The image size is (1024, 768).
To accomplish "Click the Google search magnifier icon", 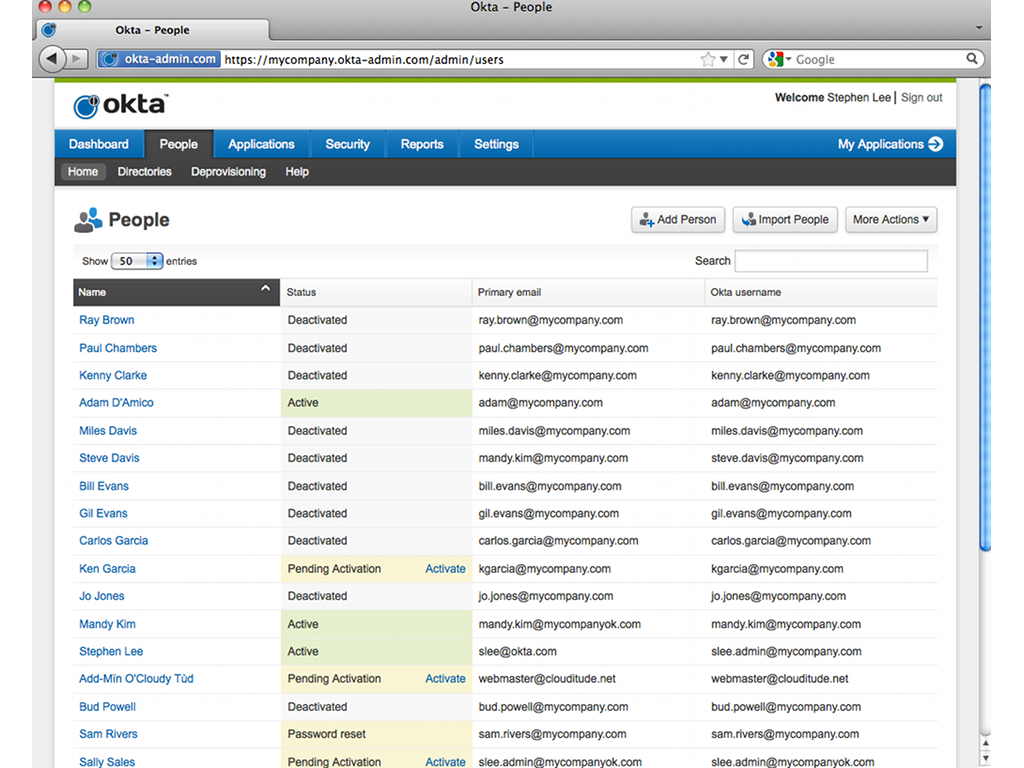I will click(x=971, y=59).
